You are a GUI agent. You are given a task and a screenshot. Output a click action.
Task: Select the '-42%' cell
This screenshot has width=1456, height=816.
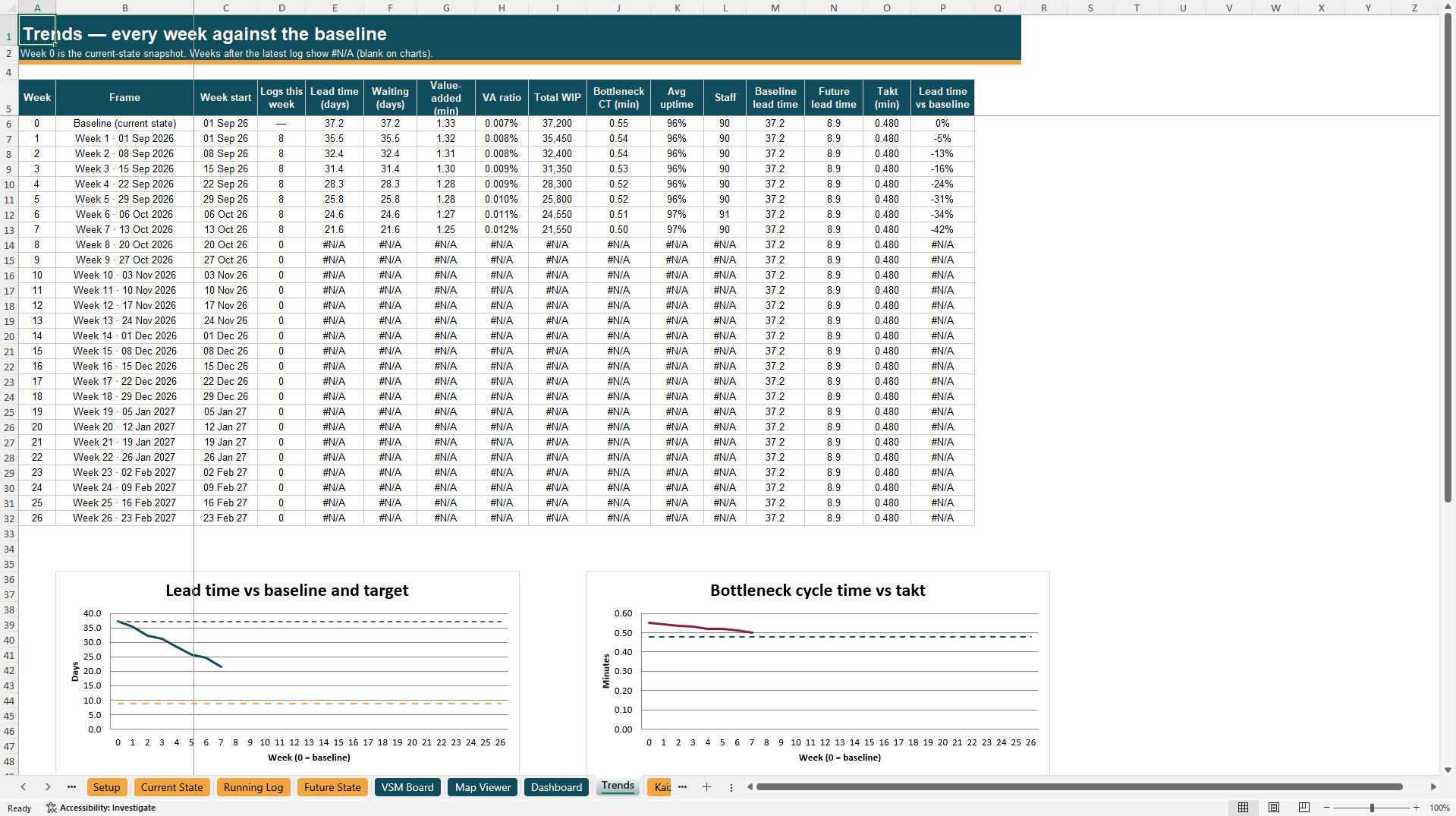pos(942,229)
